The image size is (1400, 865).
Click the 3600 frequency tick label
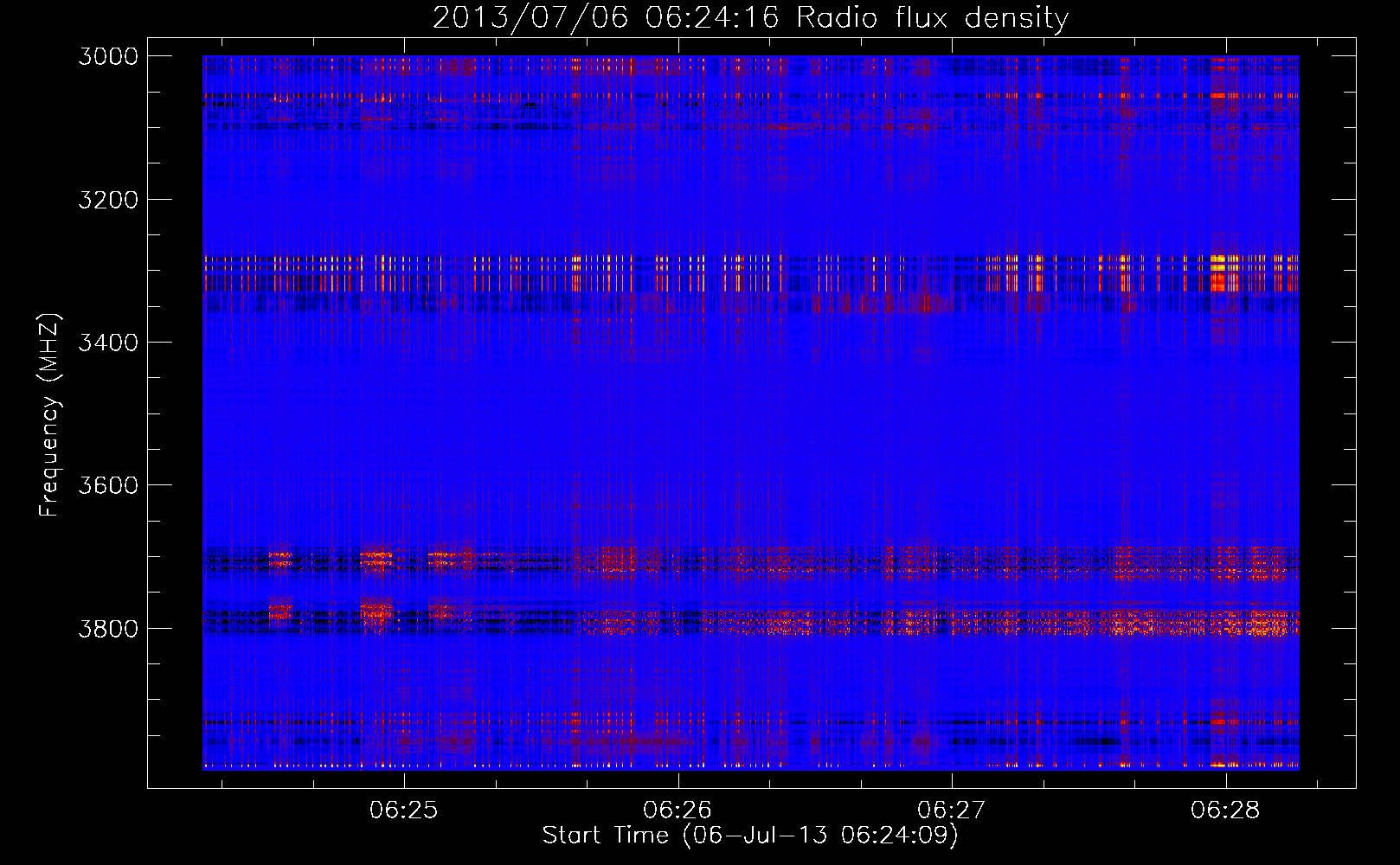108,485
